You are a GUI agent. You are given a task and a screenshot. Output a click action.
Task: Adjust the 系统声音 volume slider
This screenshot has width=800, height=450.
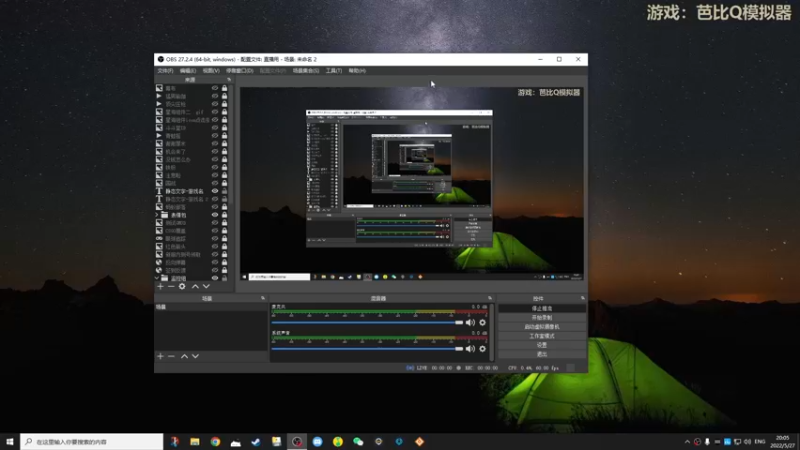[367, 349]
